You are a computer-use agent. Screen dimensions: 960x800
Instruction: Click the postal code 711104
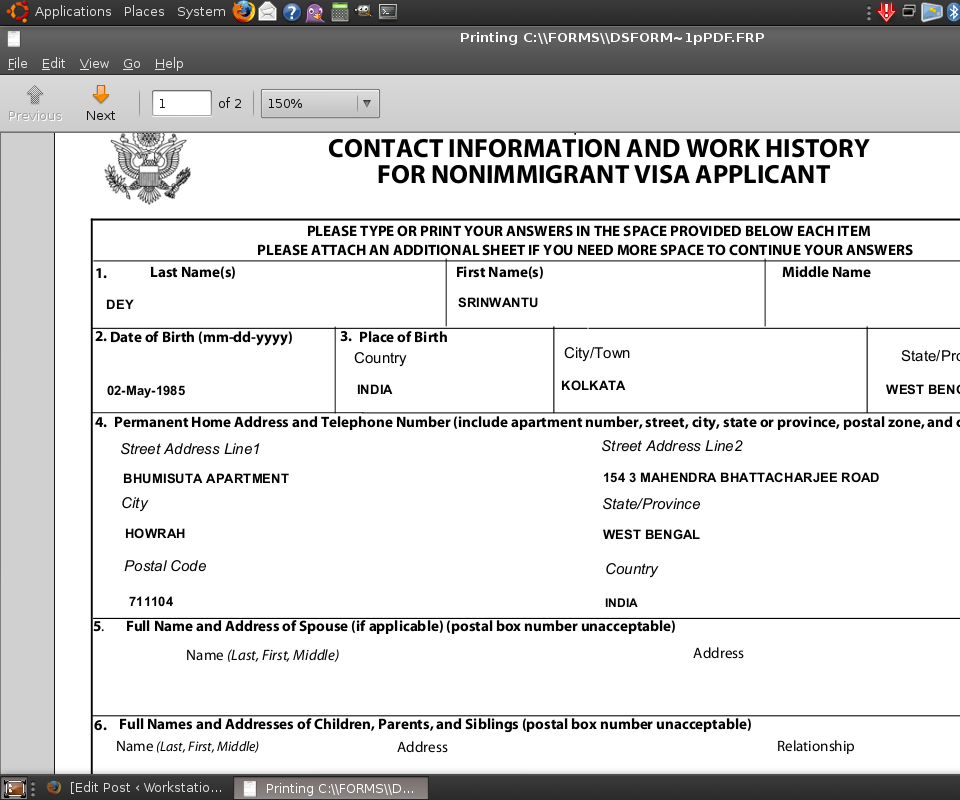click(151, 602)
